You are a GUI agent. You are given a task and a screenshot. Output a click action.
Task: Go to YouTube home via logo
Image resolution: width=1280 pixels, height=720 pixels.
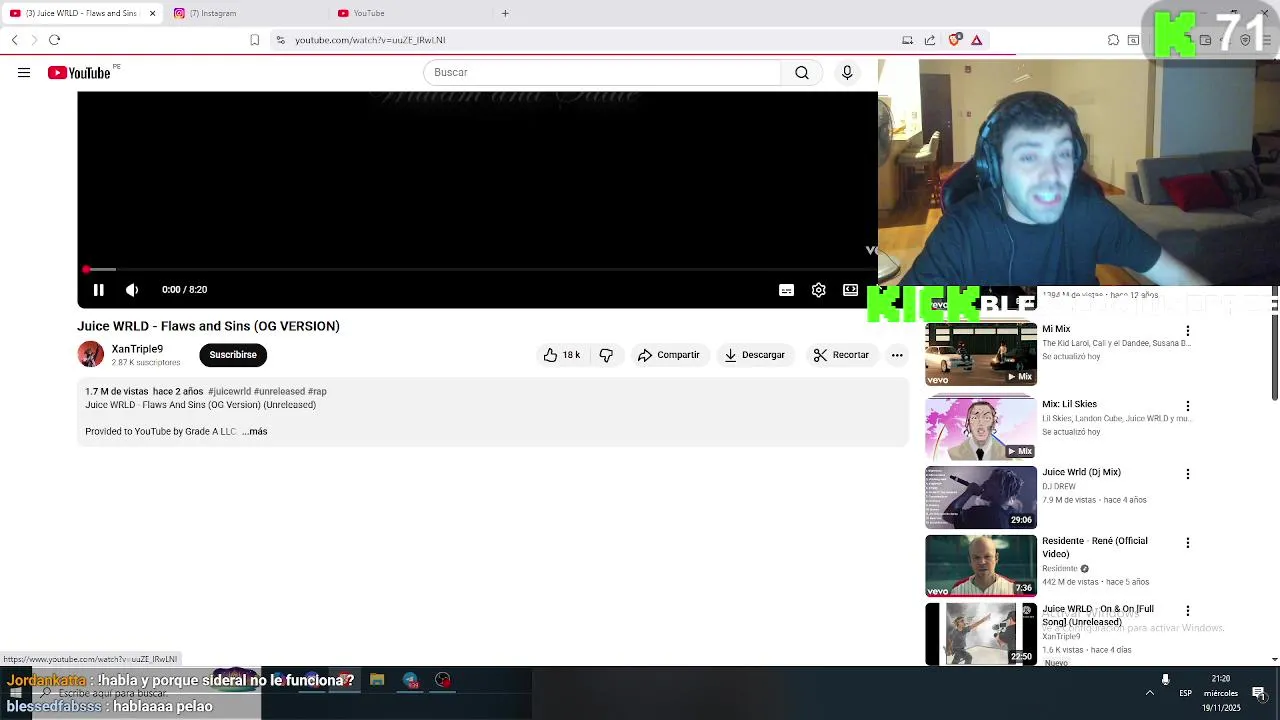[79, 73]
